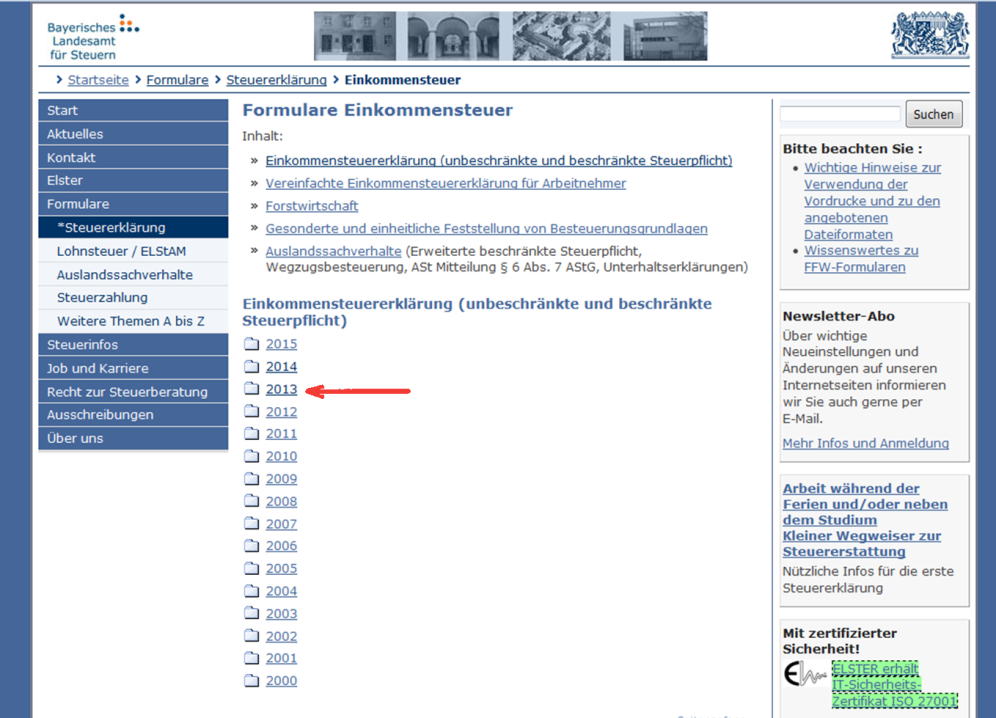Open Job und Karriere menu item
This screenshot has height=718, width=996.
click(133, 368)
